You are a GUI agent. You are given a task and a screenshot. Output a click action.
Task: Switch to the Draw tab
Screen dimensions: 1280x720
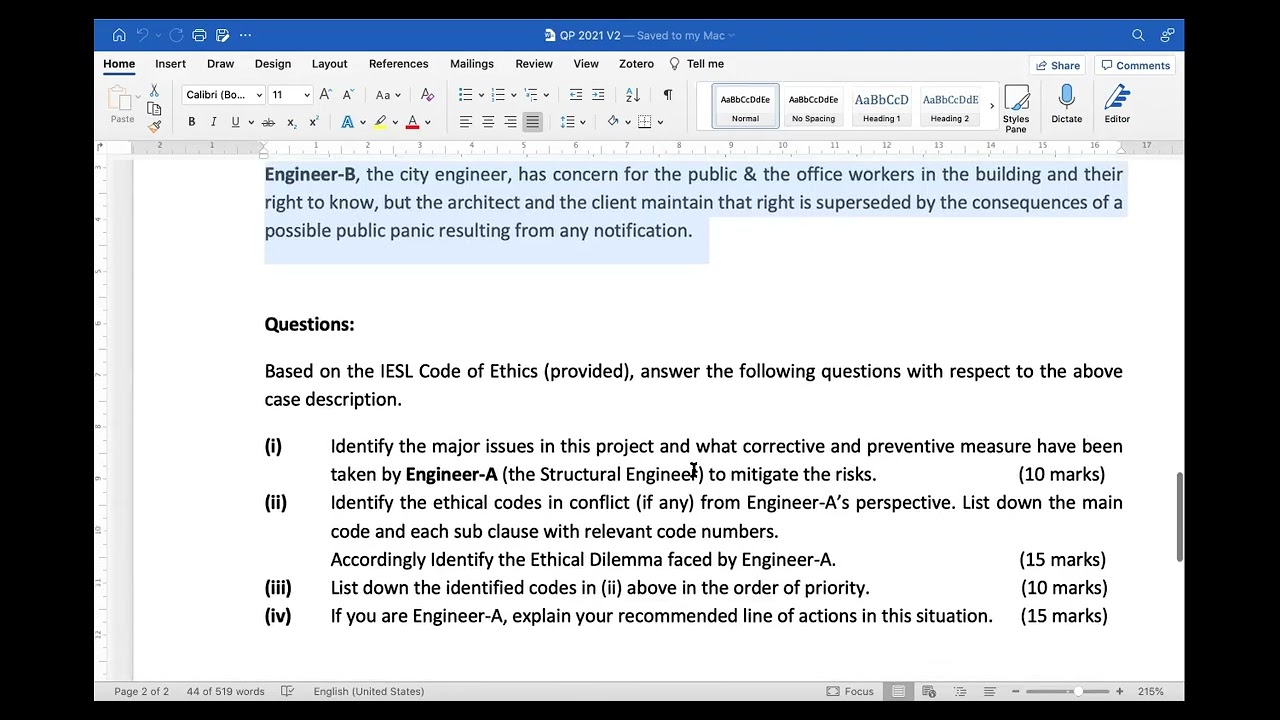[220, 64]
